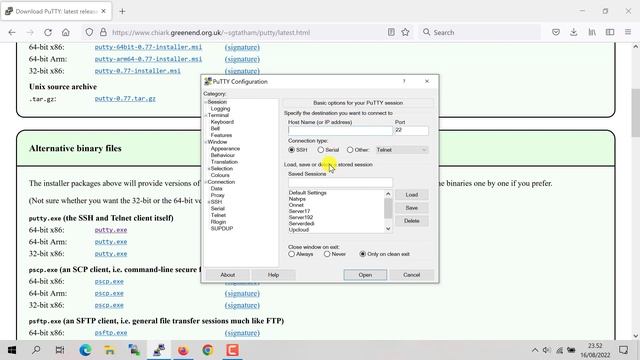This screenshot has width=640, height=360.
Task: Click PuTTY dialog help question mark
Action: pos(404,81)
